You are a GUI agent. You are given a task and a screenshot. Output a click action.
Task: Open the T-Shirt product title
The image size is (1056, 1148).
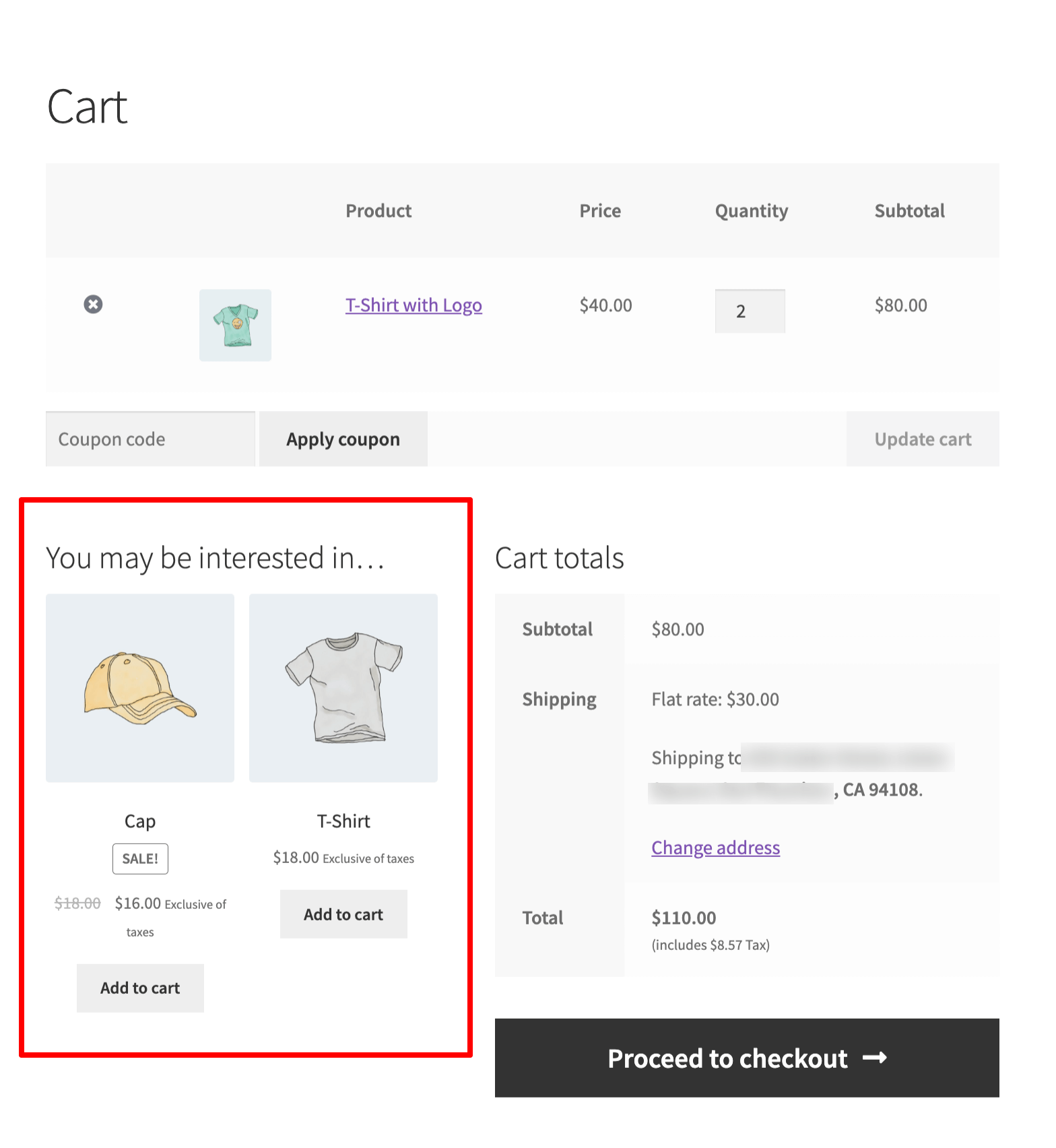point(343,821)
